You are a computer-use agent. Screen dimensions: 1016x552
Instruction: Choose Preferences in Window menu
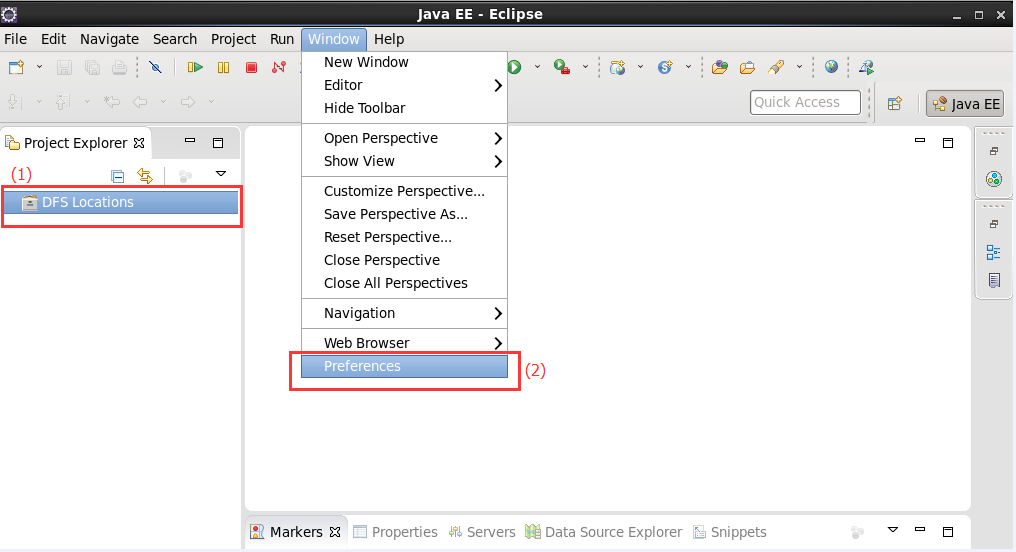point(404,366)
